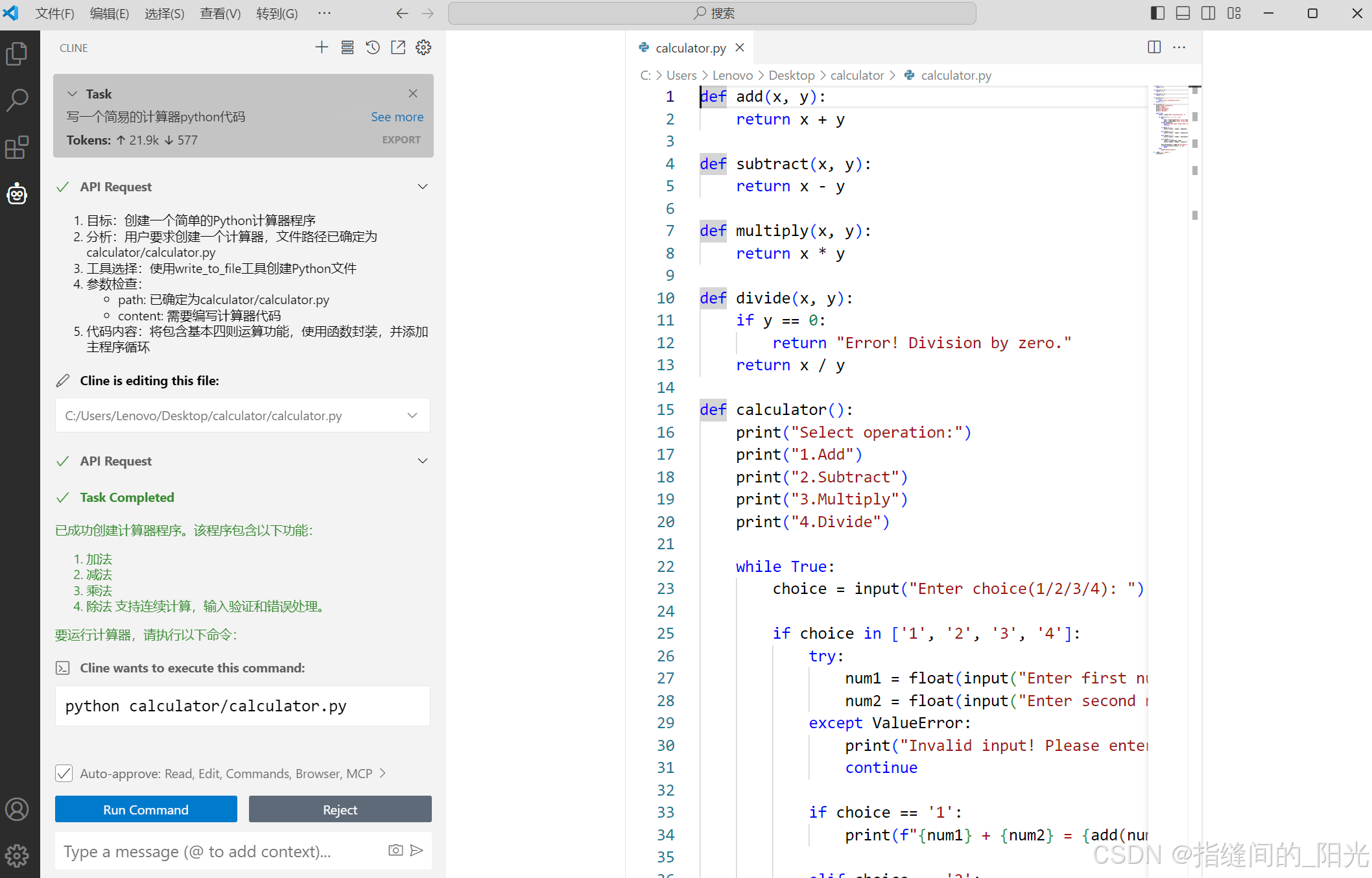The height and width of the screenshot is (878, 1372).
Task: Click the camera icon in message box
Action: 396,850
